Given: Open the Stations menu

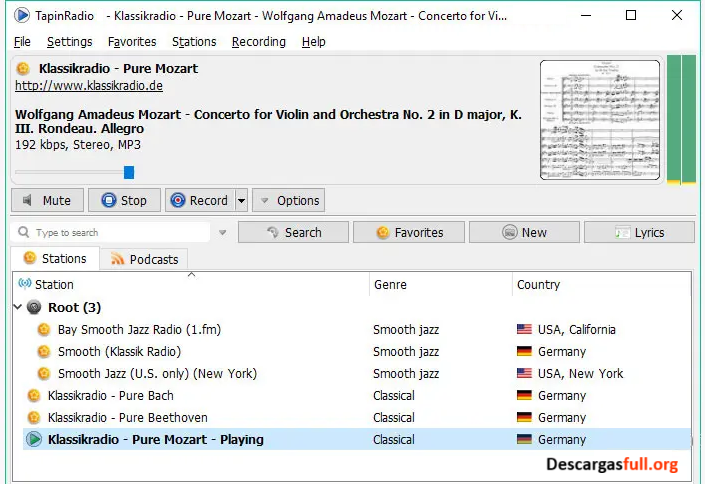Looking at the screenshot, I should coord(194,42).
